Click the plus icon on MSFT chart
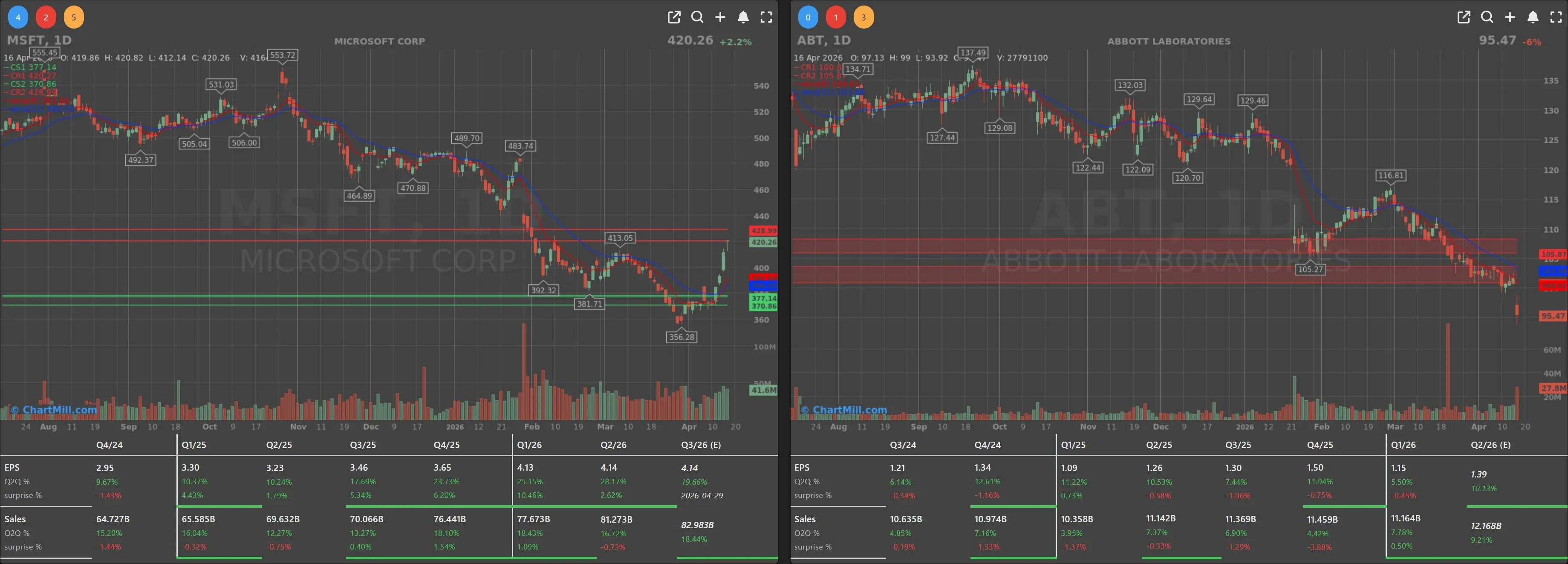This screenshot has width=1568, height=564. [x=720, y=17]
